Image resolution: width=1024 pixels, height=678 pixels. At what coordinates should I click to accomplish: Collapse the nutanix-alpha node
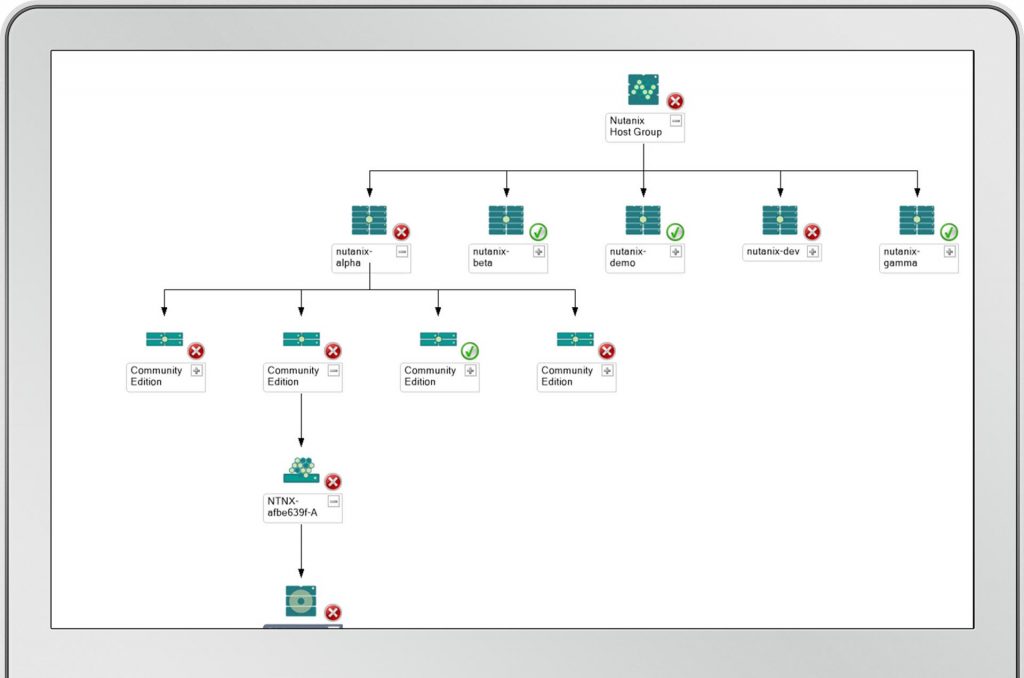tap(402, 251)
